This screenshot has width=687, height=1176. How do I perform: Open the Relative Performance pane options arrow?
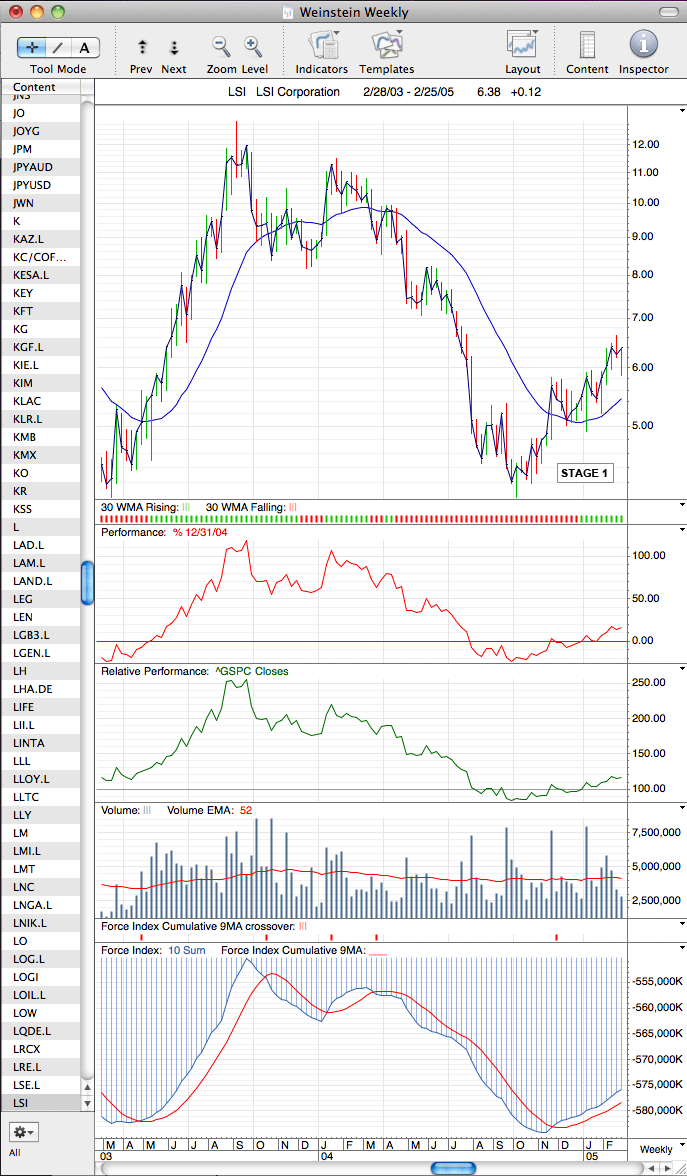(x=682, y=670)
